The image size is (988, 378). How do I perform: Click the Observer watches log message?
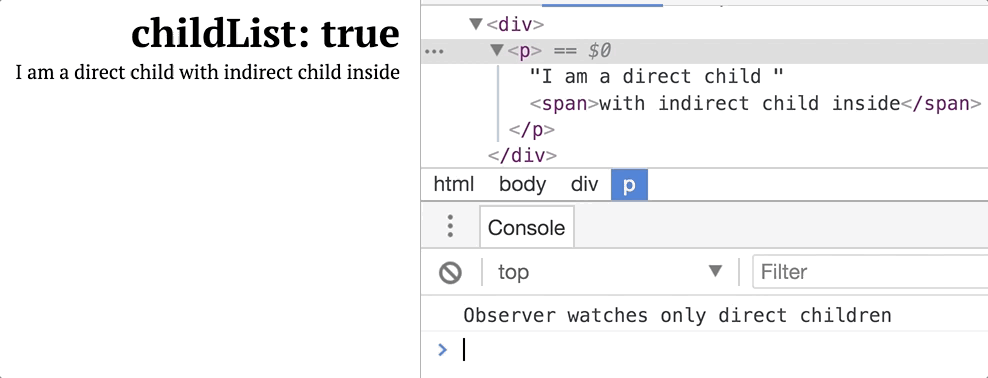point(677,315)
